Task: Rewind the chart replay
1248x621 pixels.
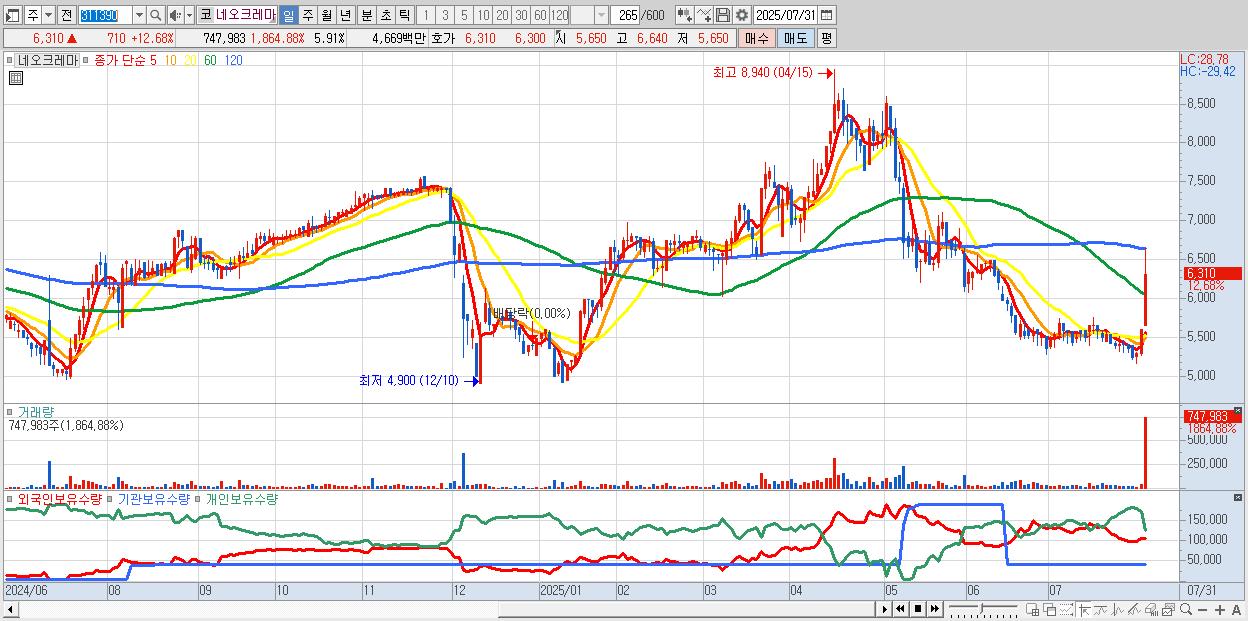Action: pyautogui.click(x=900, y=609)
